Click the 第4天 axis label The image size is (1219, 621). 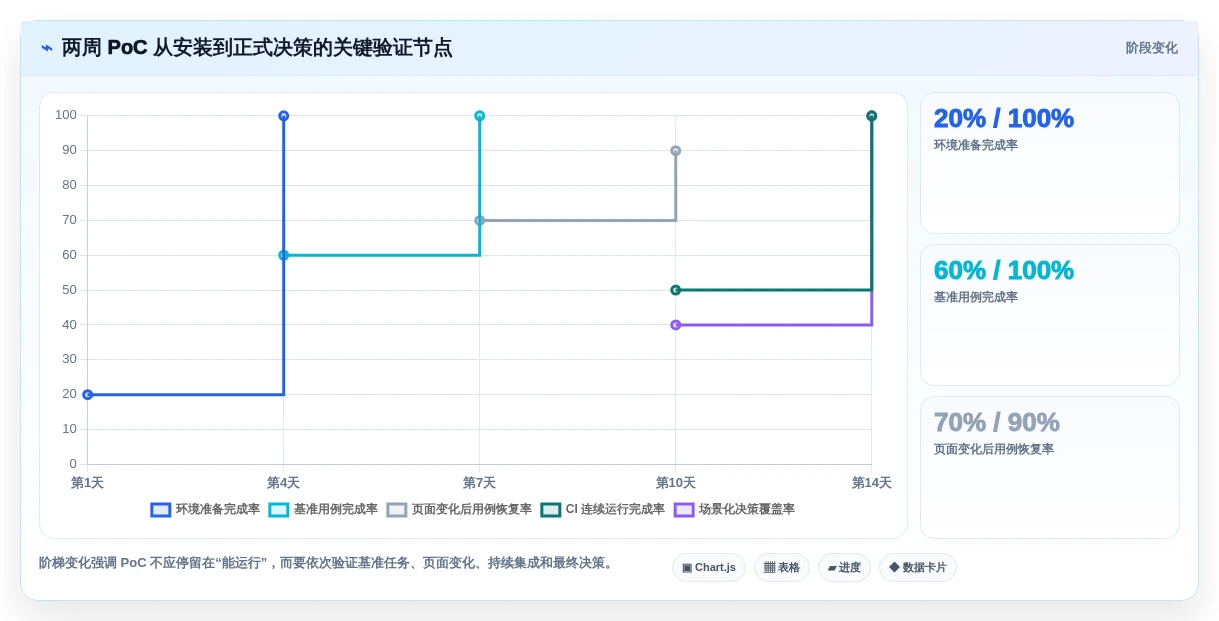tap(283, 483)
